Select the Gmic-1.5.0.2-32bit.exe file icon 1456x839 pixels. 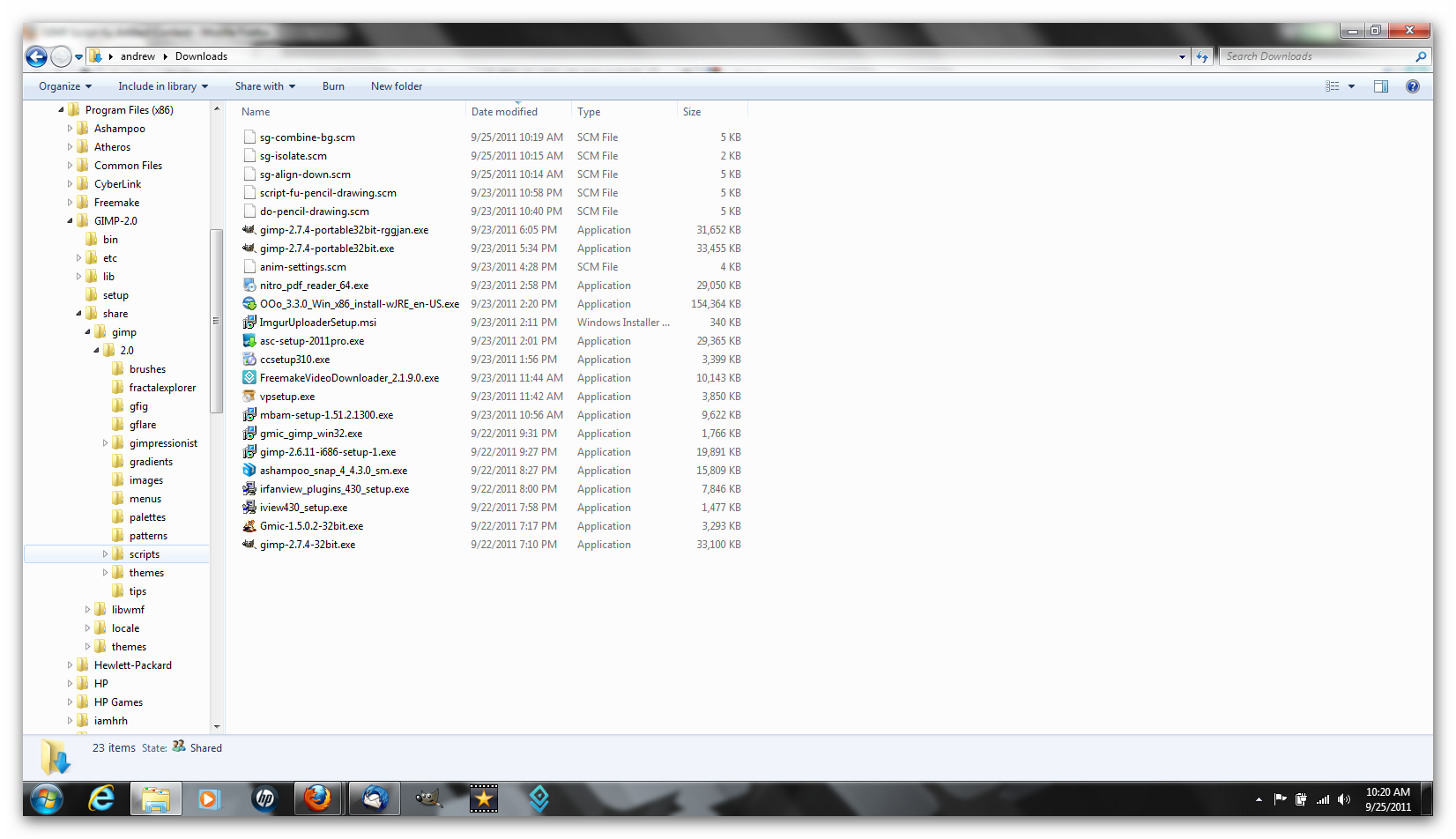(249, 526)
